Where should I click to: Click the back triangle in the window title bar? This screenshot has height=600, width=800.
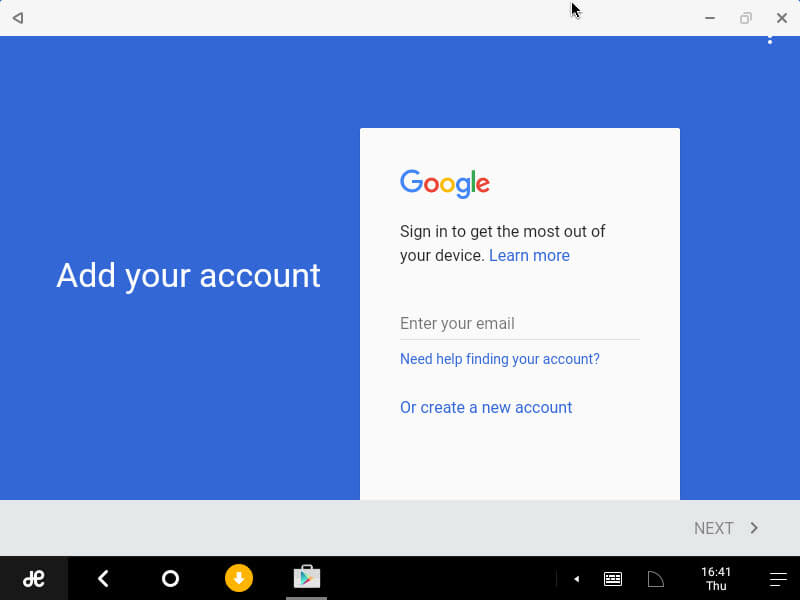pyautogui.click(x=18, y=18)
